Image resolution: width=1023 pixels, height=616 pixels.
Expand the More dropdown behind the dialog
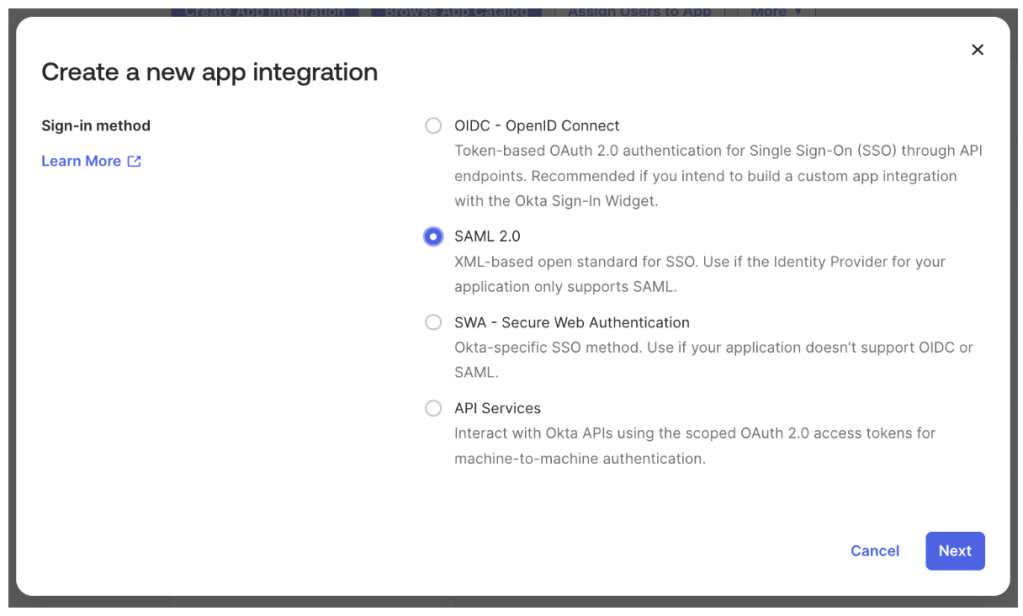(776, 12)
